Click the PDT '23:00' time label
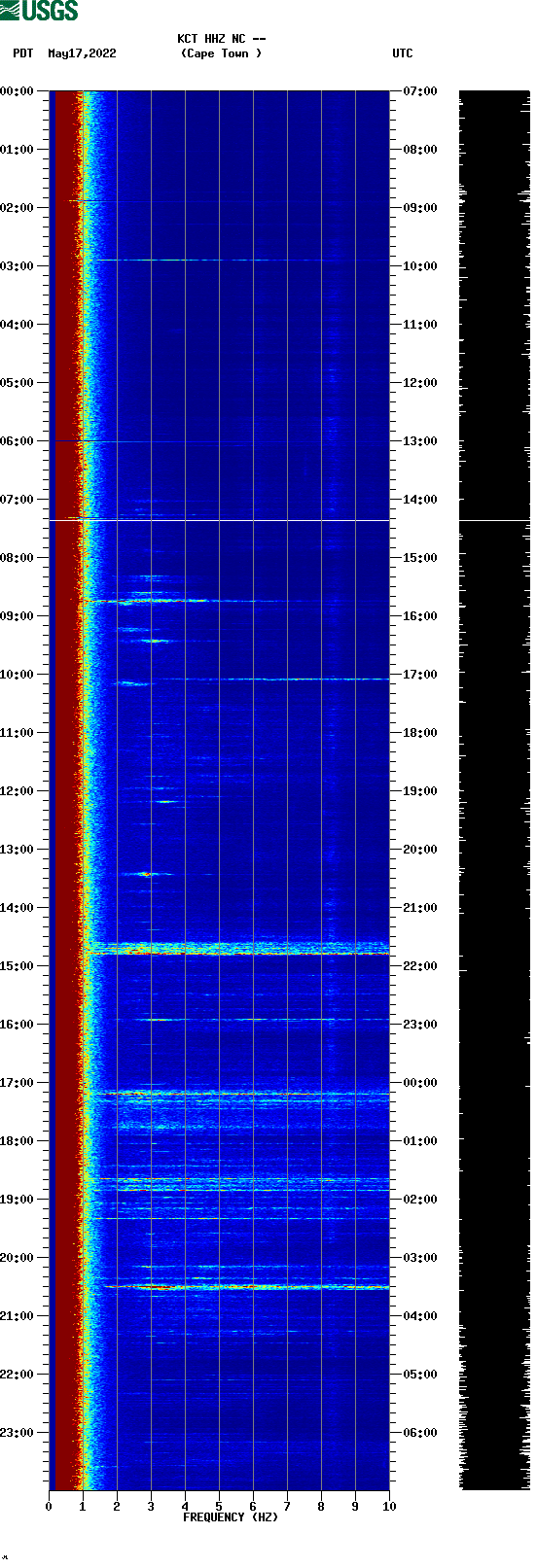537x1568 pixels. click(x=18, y=1433)
